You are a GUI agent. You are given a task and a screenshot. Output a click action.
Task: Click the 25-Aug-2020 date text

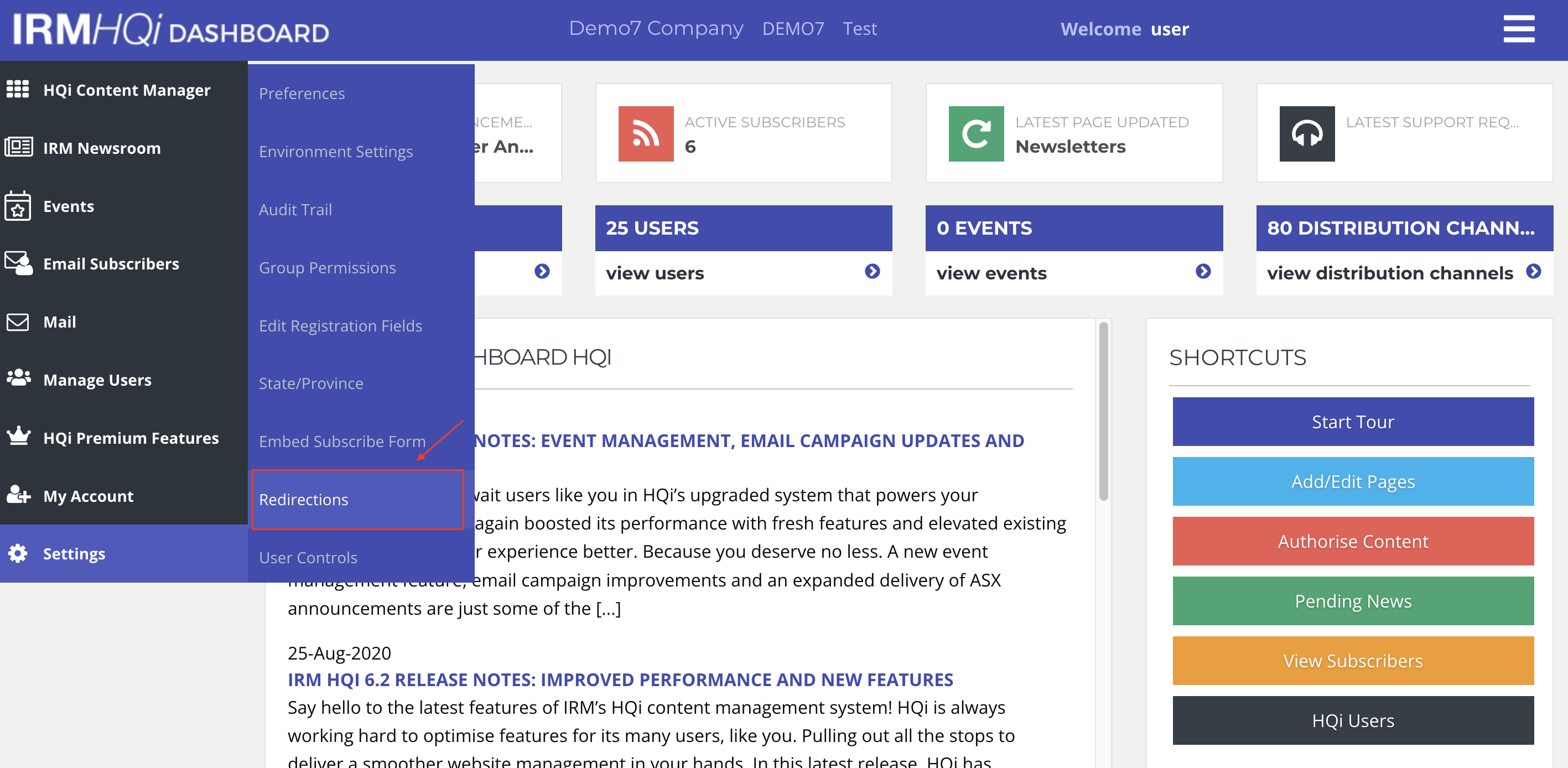click(x=339, y=652)
